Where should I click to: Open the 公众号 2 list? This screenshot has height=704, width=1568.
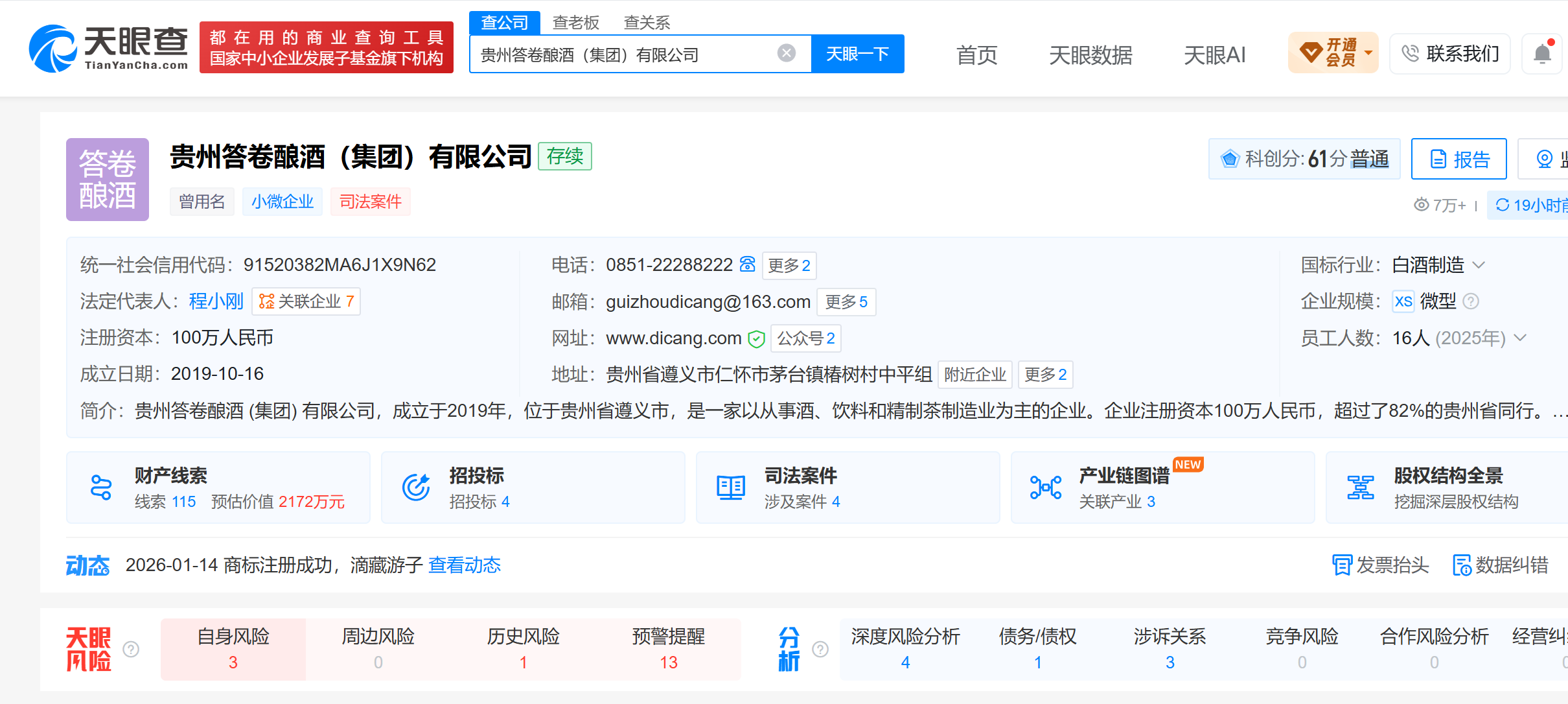(806, 338)
